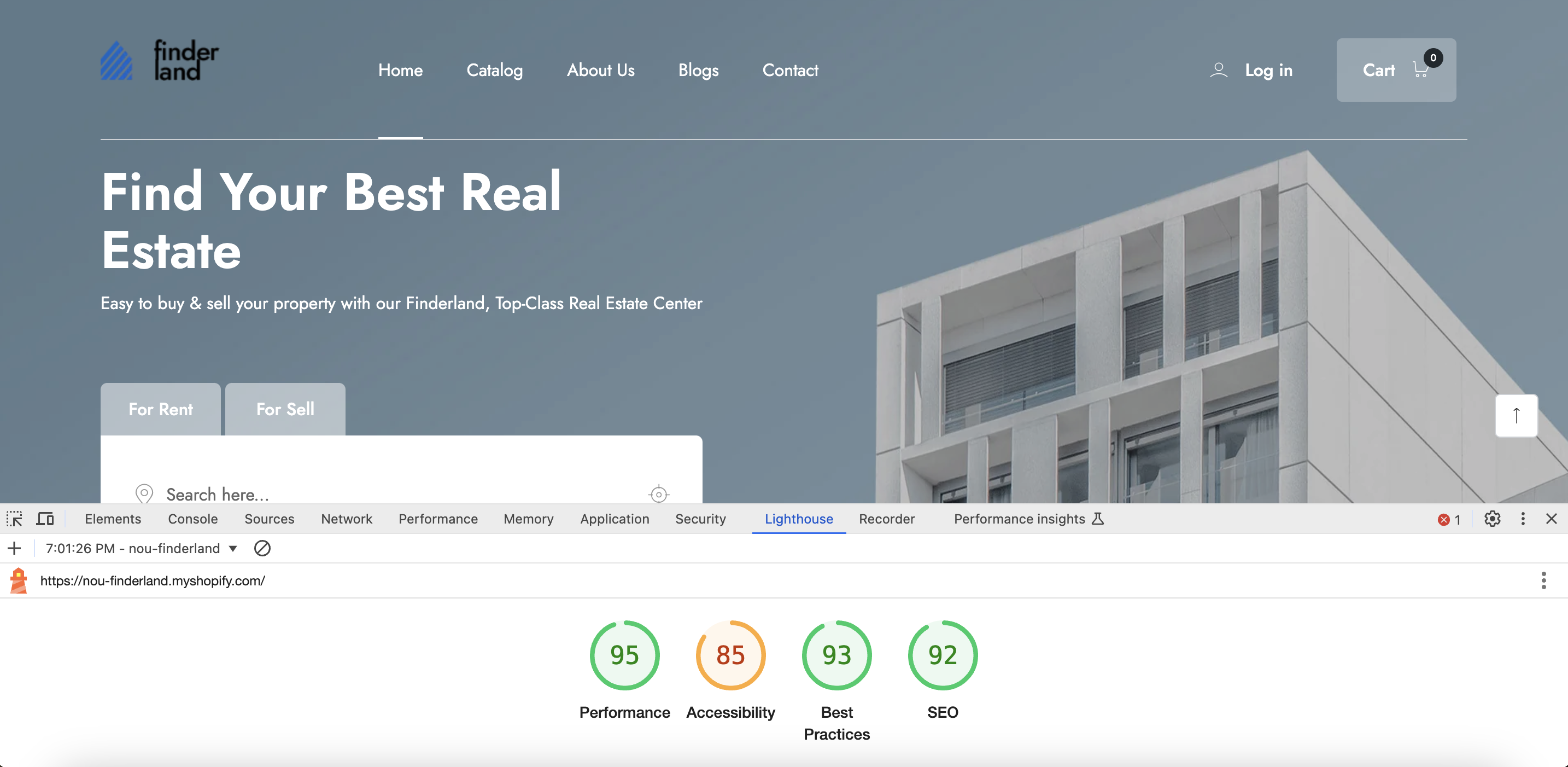Open Lighthouse report tools three-dot menu
This screenshot has height=767, width=1568.
[x=1543, y=580]
